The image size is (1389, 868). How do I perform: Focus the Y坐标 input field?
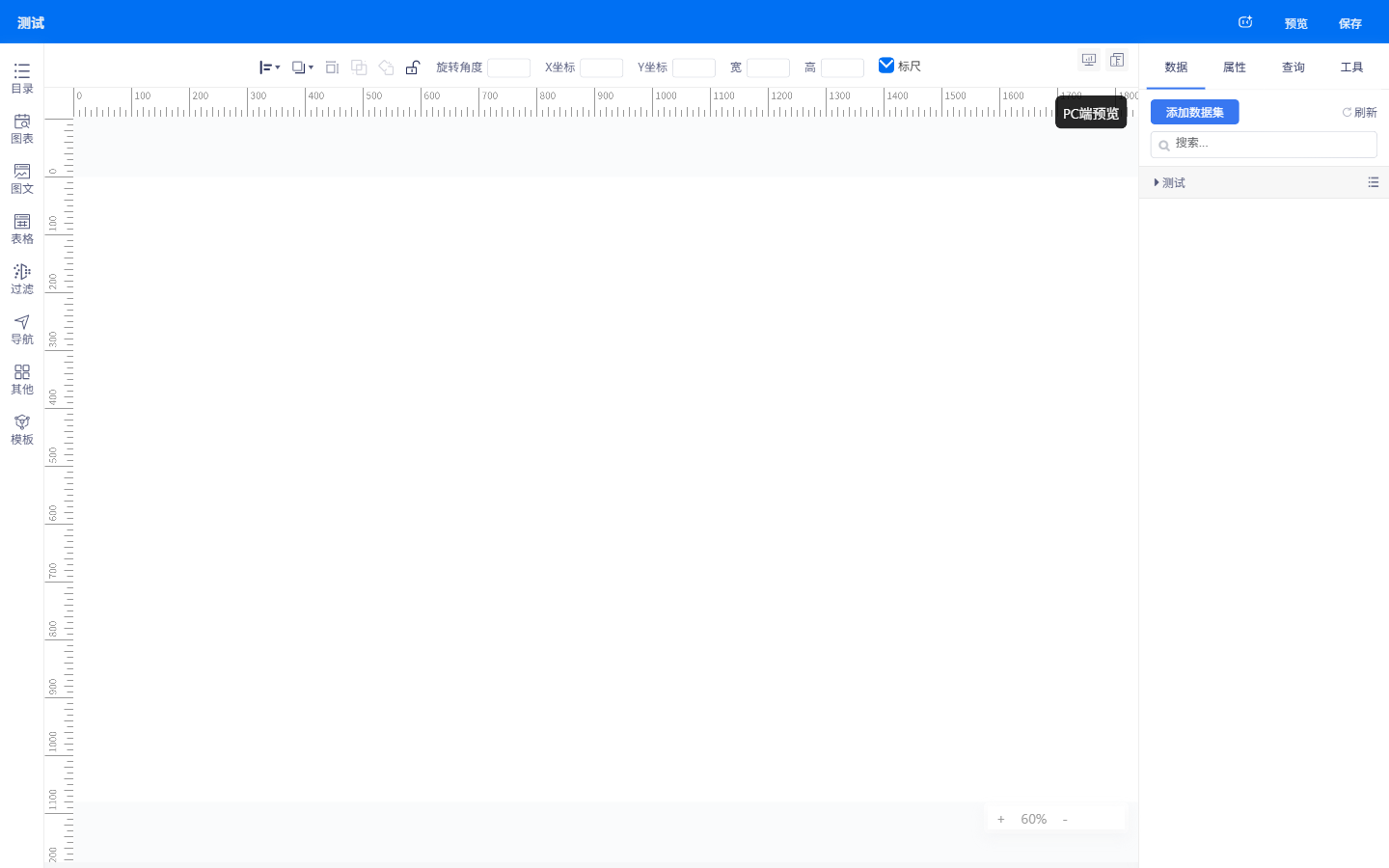[694, 68]
